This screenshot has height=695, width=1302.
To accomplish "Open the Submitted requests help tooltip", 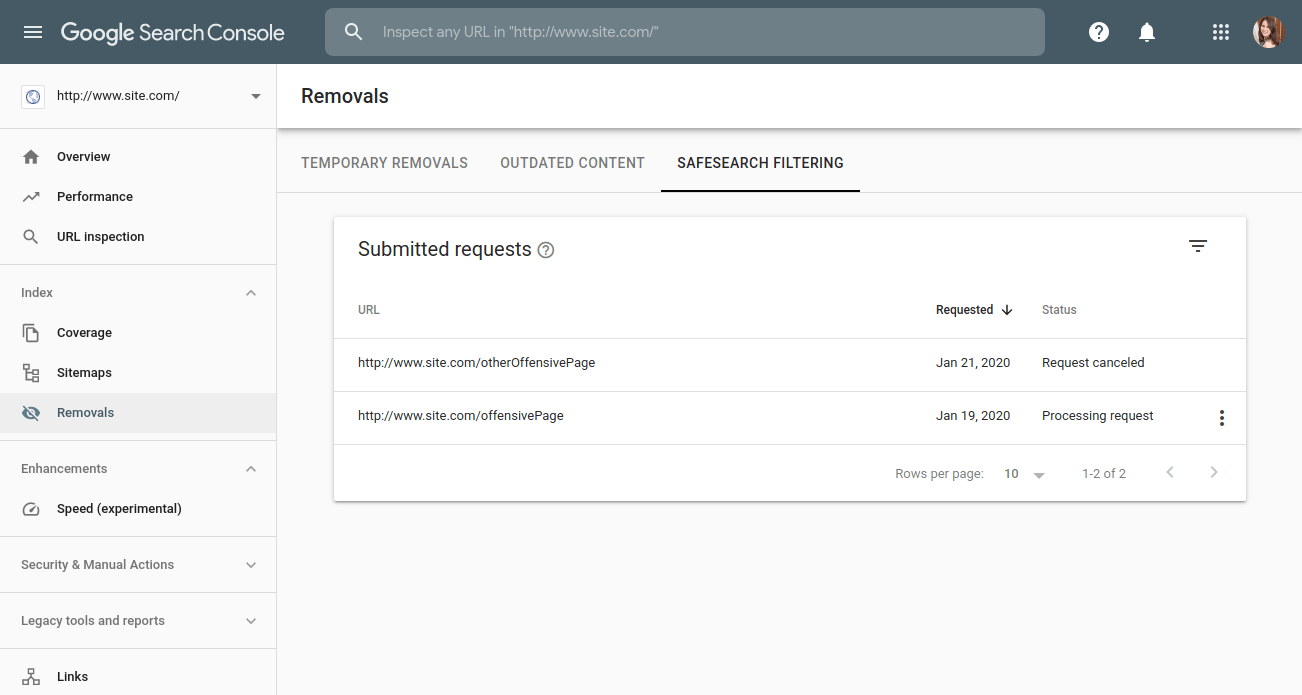I will coord(545,250).
